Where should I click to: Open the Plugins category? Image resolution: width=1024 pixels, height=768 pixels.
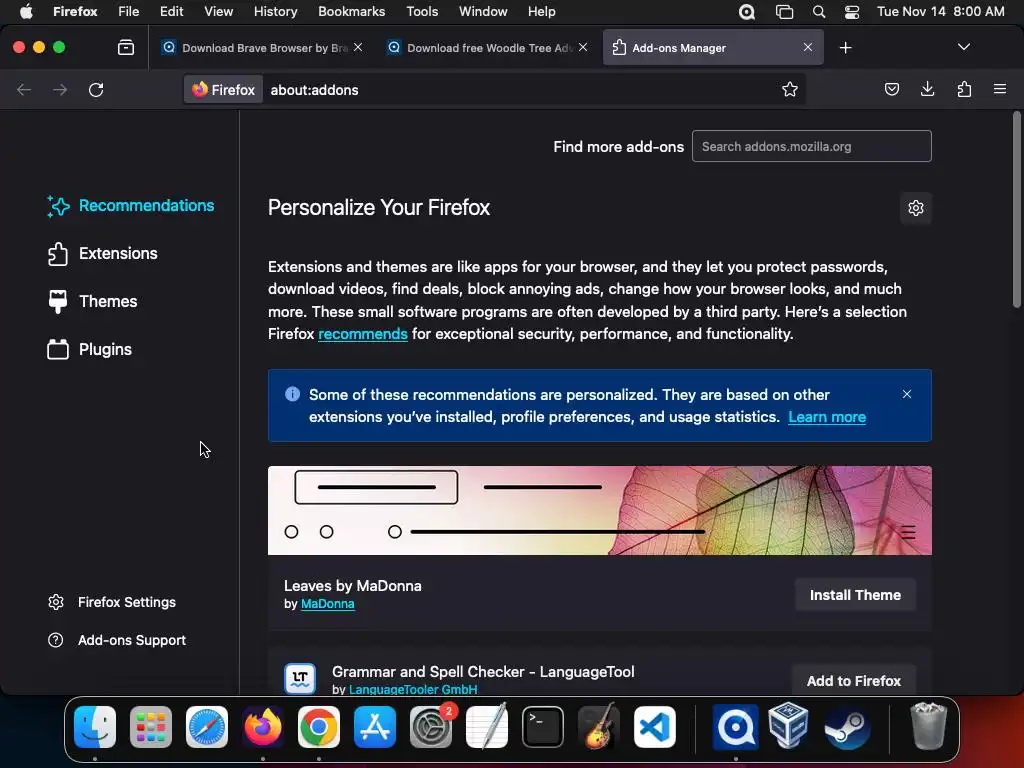tap(89, 349)
